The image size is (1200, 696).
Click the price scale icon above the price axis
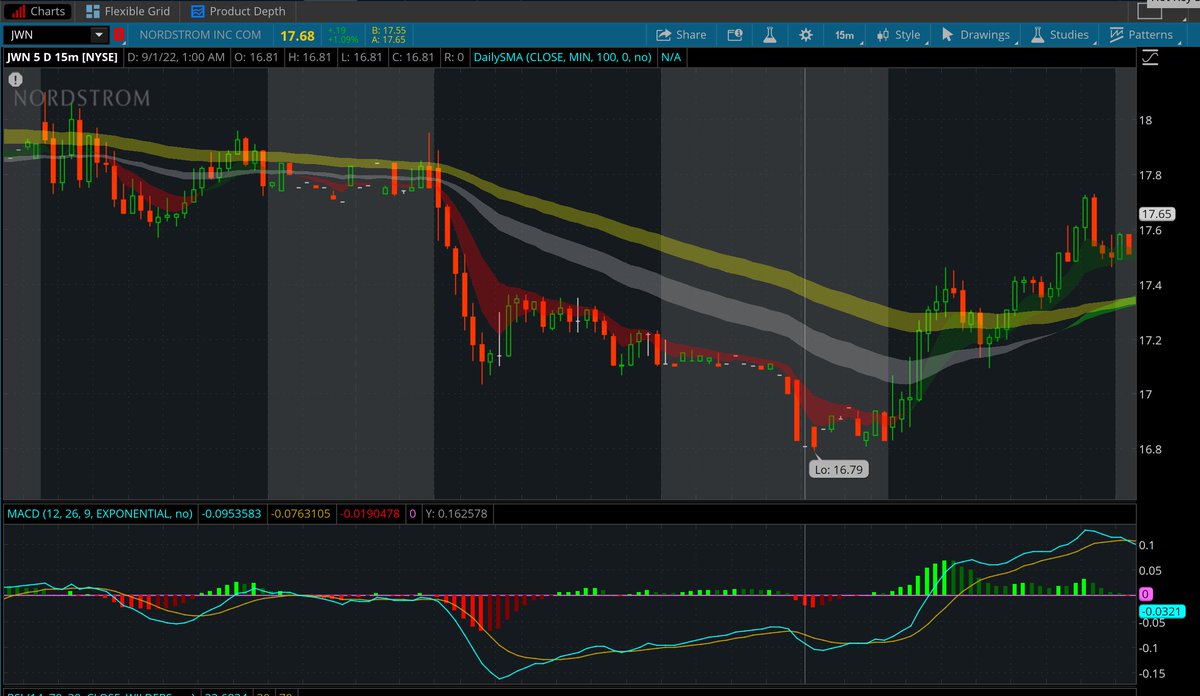coord(1149,57)
